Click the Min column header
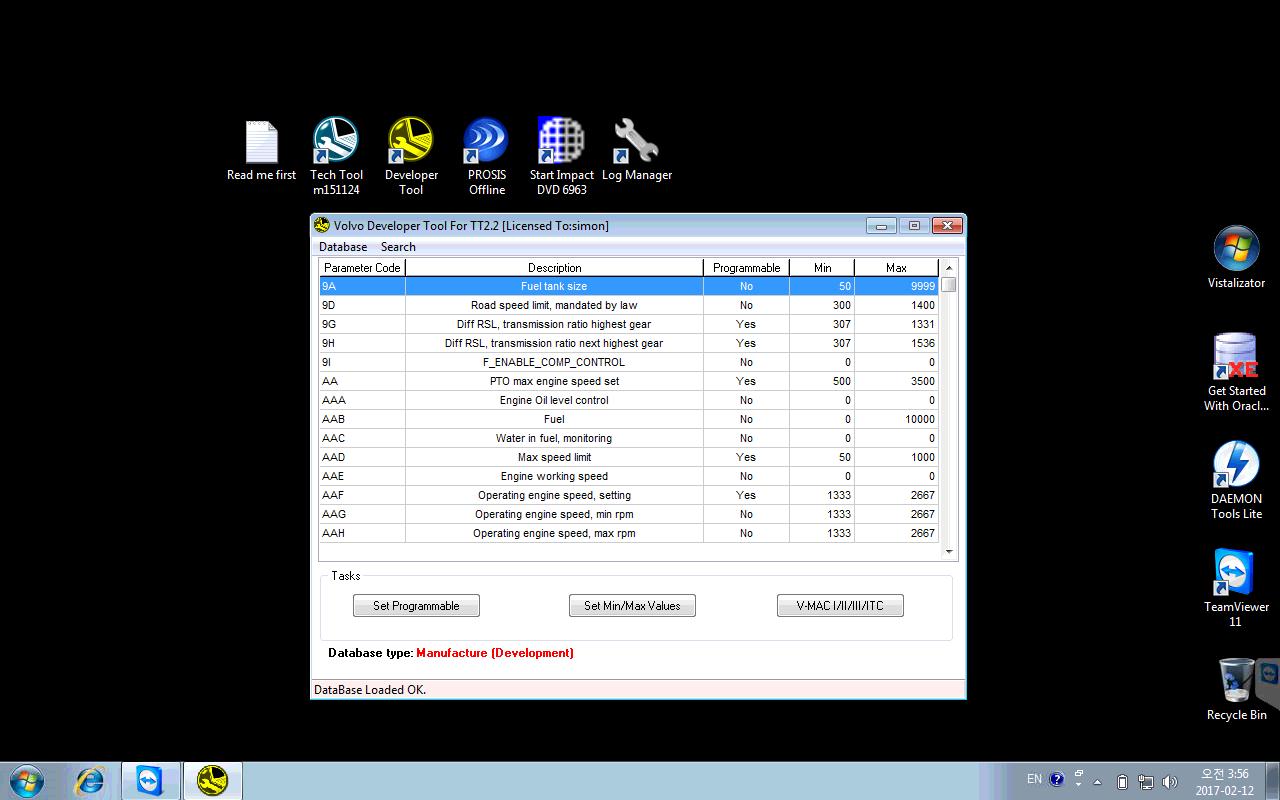1280x800 pixels. pos(822,268)
